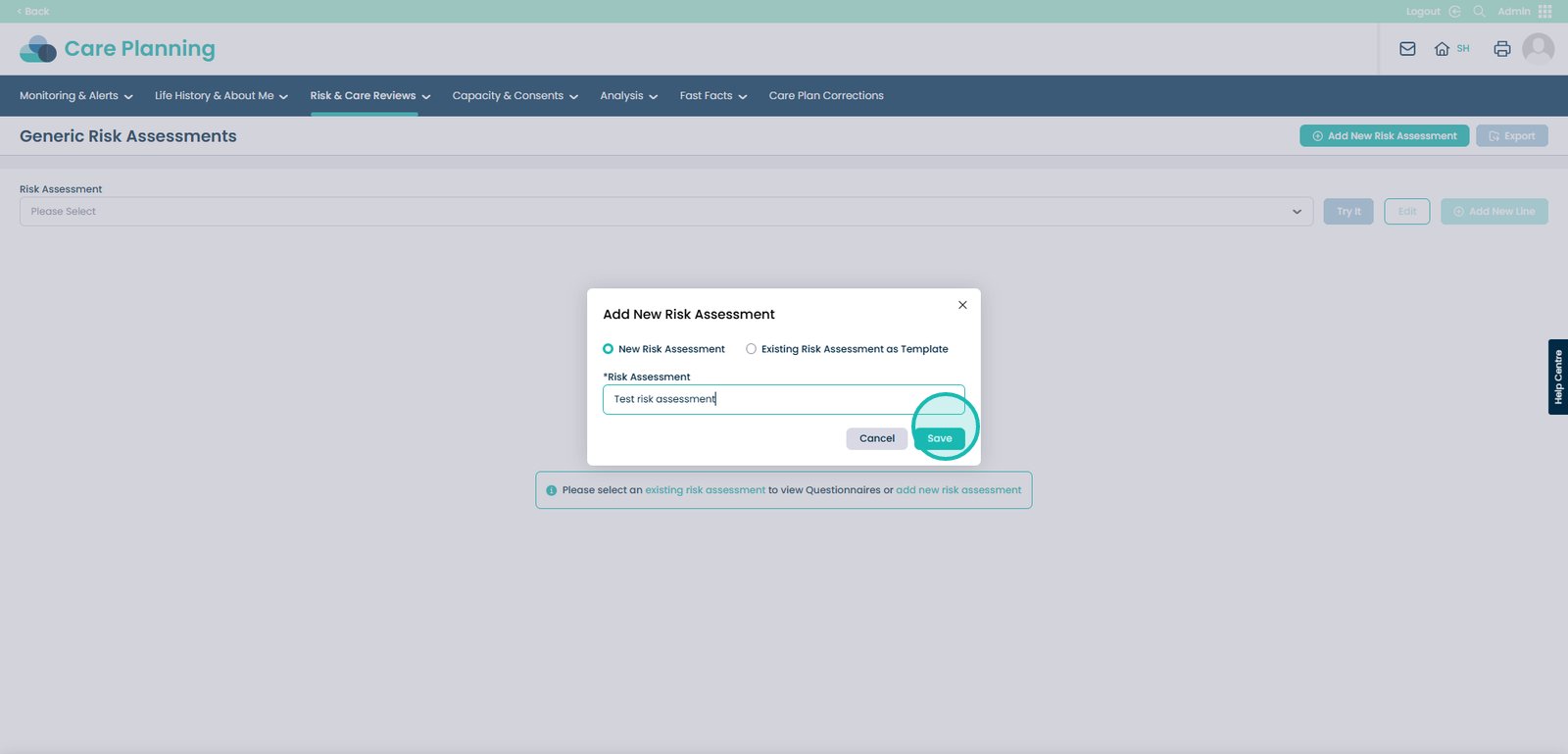Select the New Risk Assessment radio option
The width and height of the screenshot is (1568, 754).
pyautogui.click(x=609, y=349)
